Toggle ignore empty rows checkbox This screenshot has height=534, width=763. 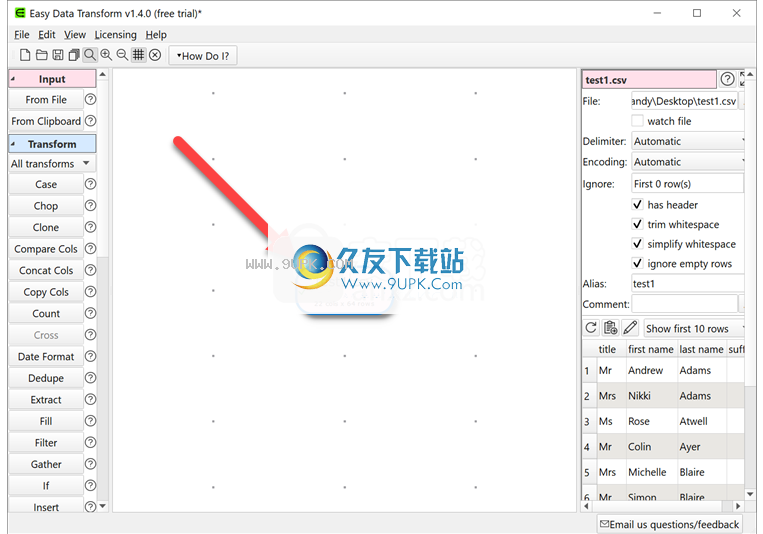click(x=637, y=263)
